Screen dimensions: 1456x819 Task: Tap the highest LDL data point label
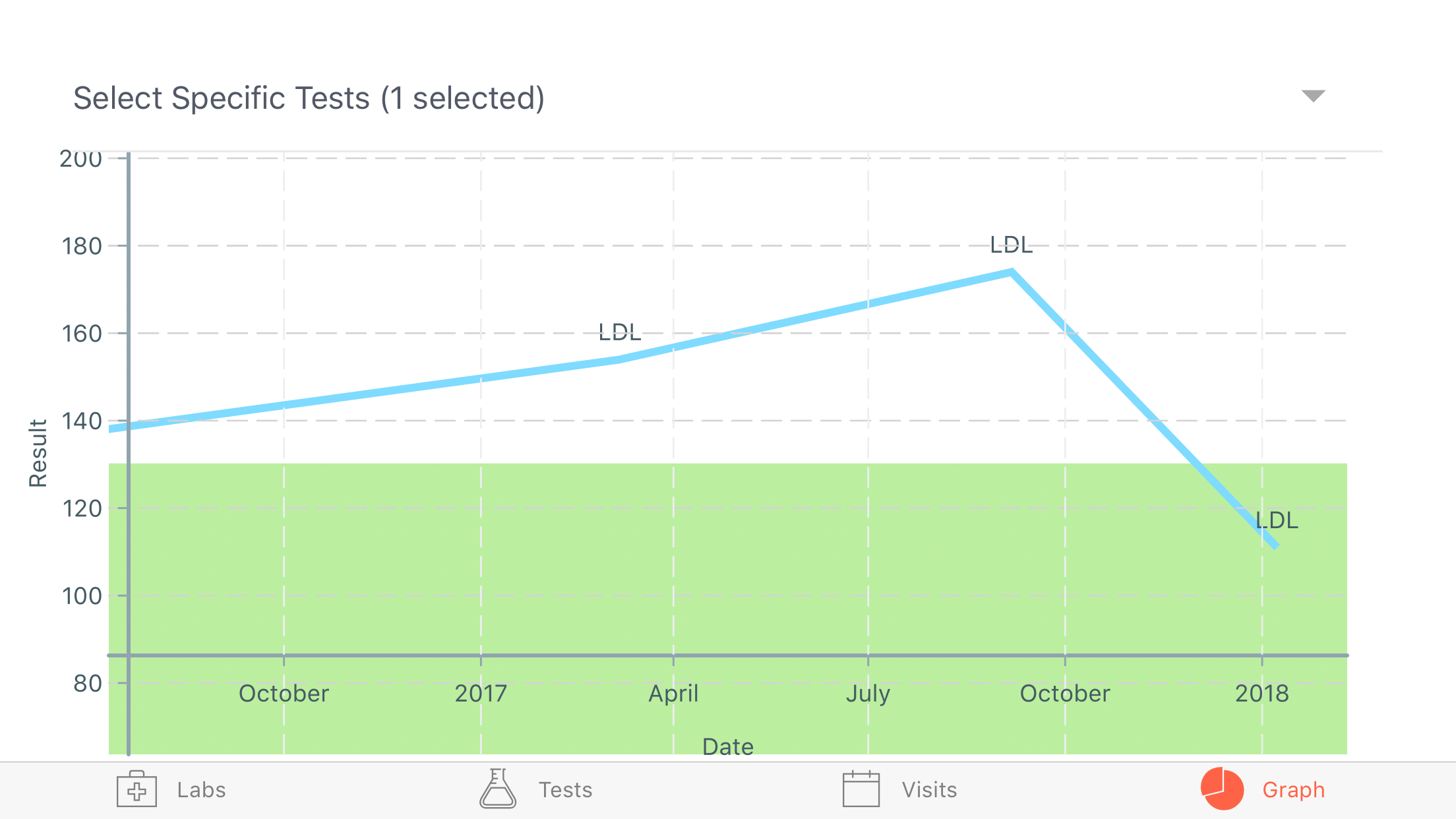click(x=1012, y=245)
